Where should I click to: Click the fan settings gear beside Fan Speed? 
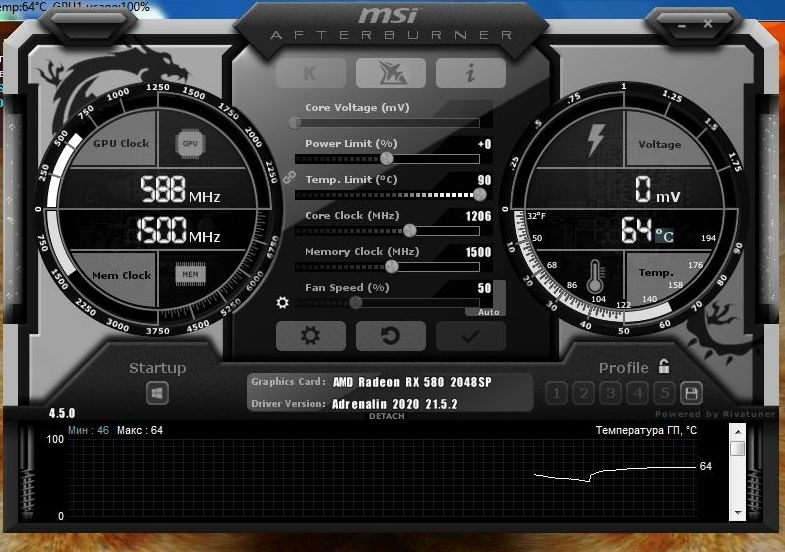283,303
